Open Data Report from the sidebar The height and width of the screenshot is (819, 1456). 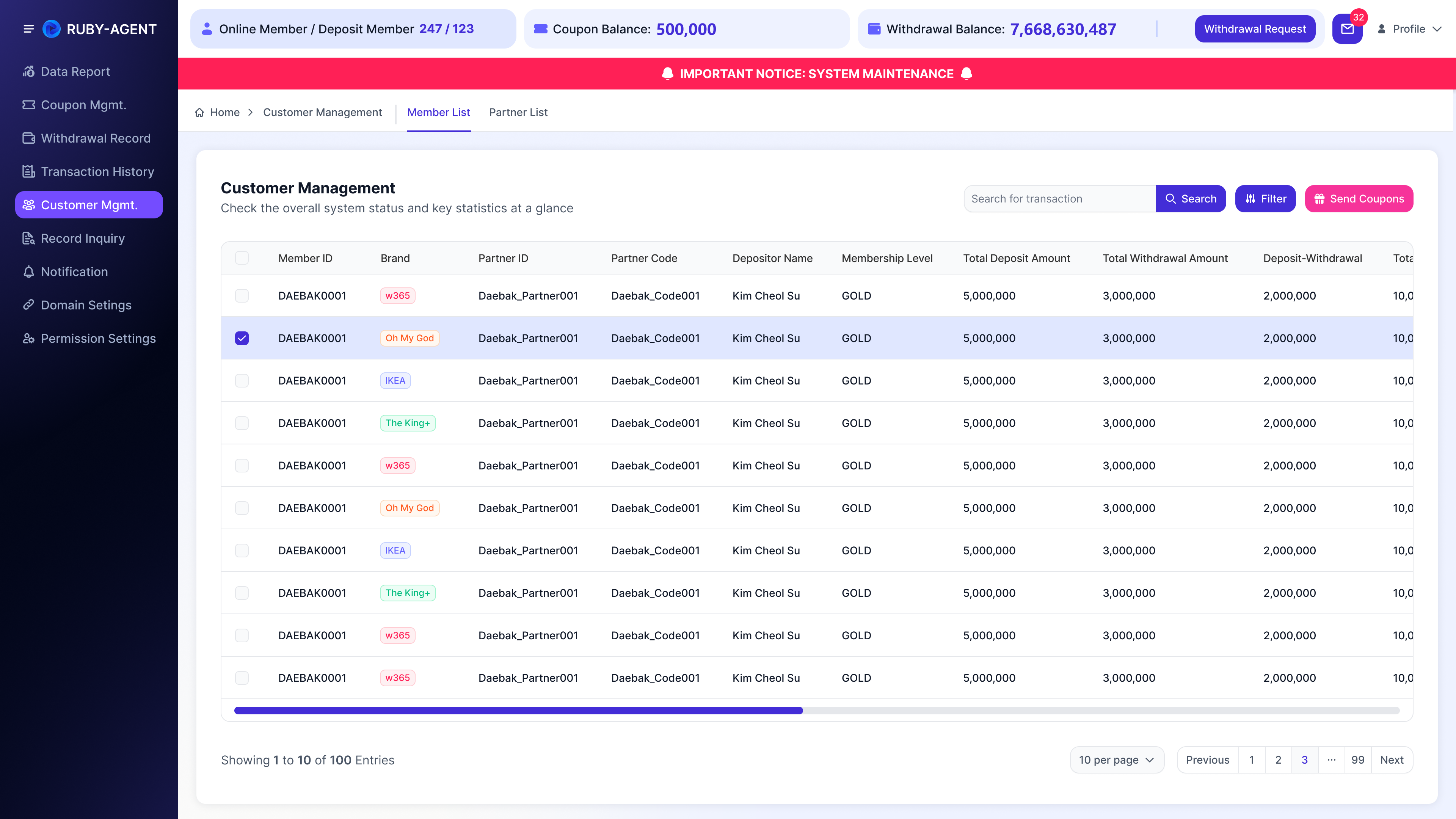point(89,72)
